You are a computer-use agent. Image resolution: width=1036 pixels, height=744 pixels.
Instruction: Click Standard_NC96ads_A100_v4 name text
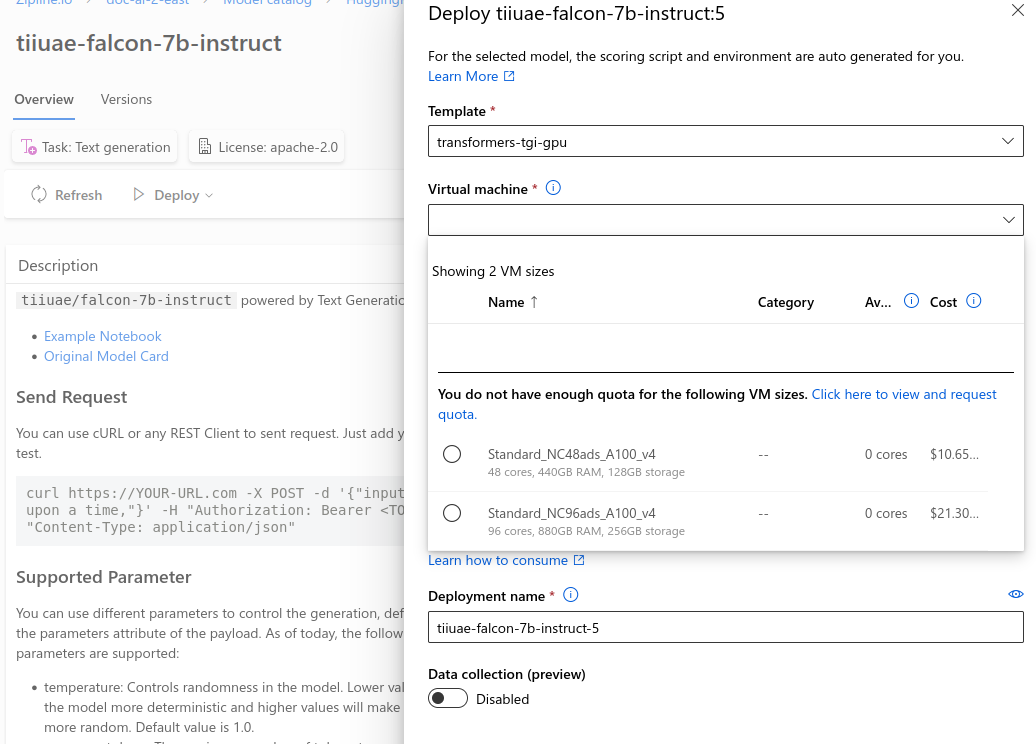coord(572,513)
